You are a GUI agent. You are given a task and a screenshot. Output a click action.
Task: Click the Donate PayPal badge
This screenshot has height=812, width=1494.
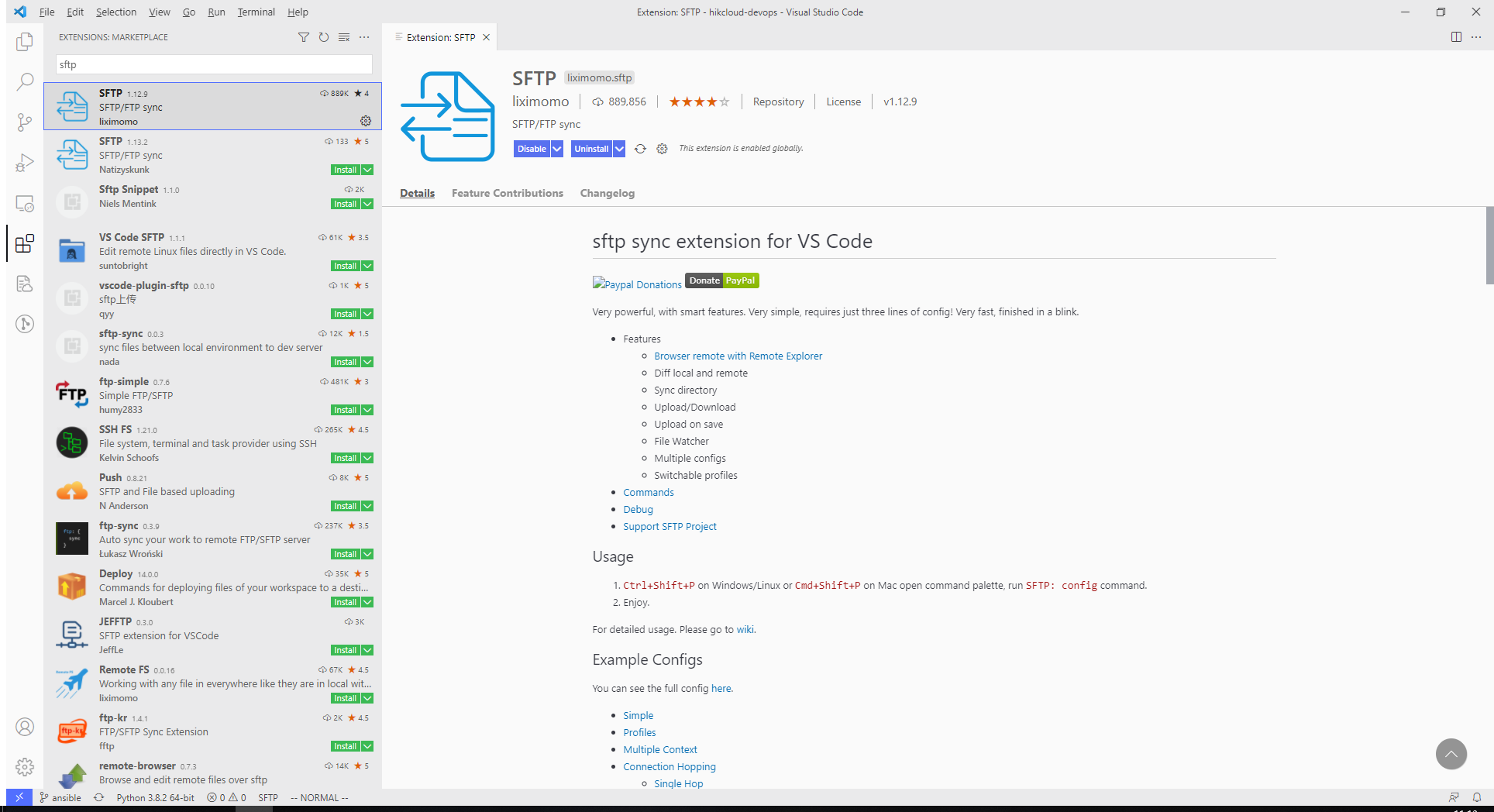pos(721,280)
